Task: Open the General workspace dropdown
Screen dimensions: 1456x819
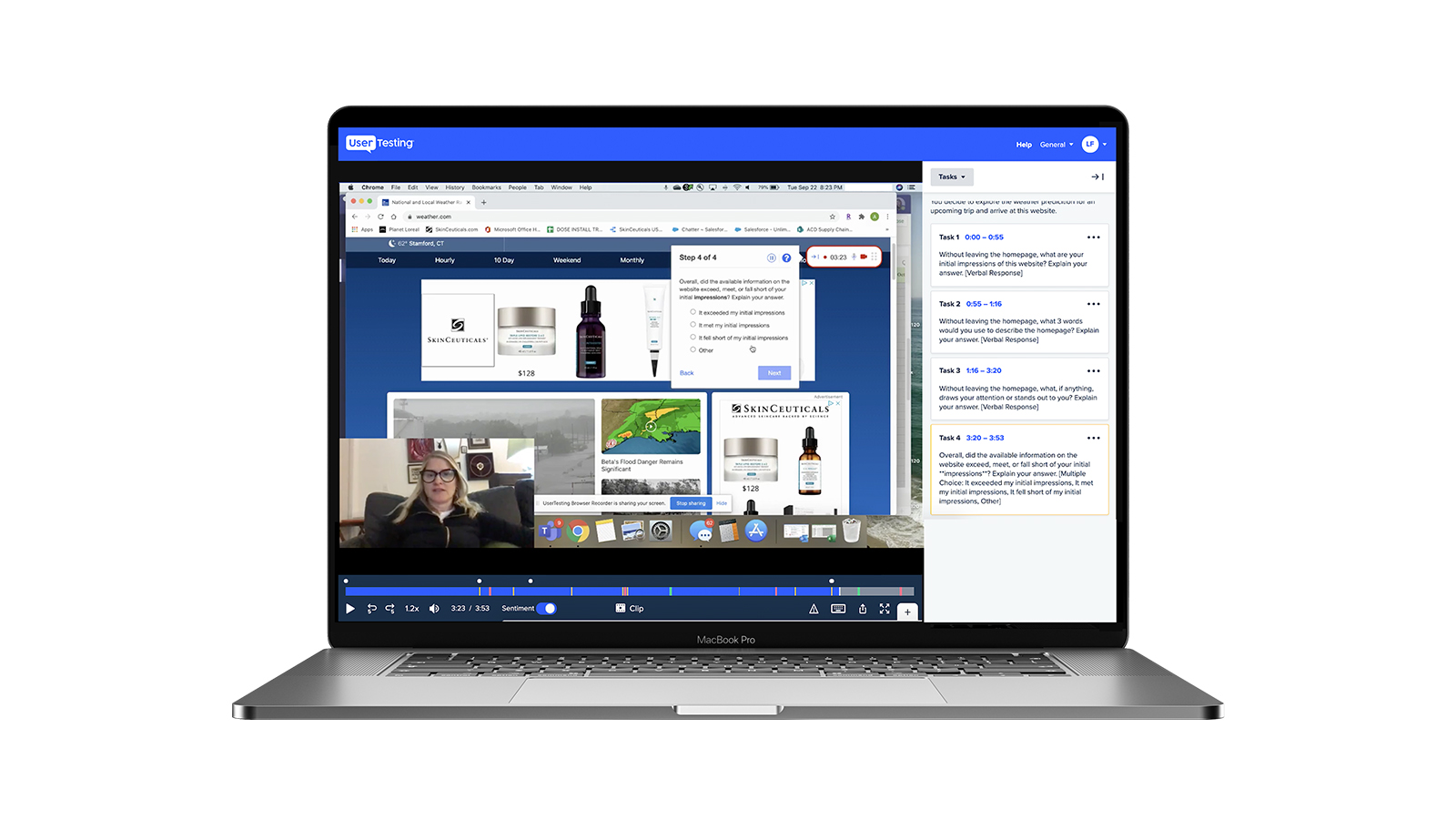Action: tap(1057, 145)
